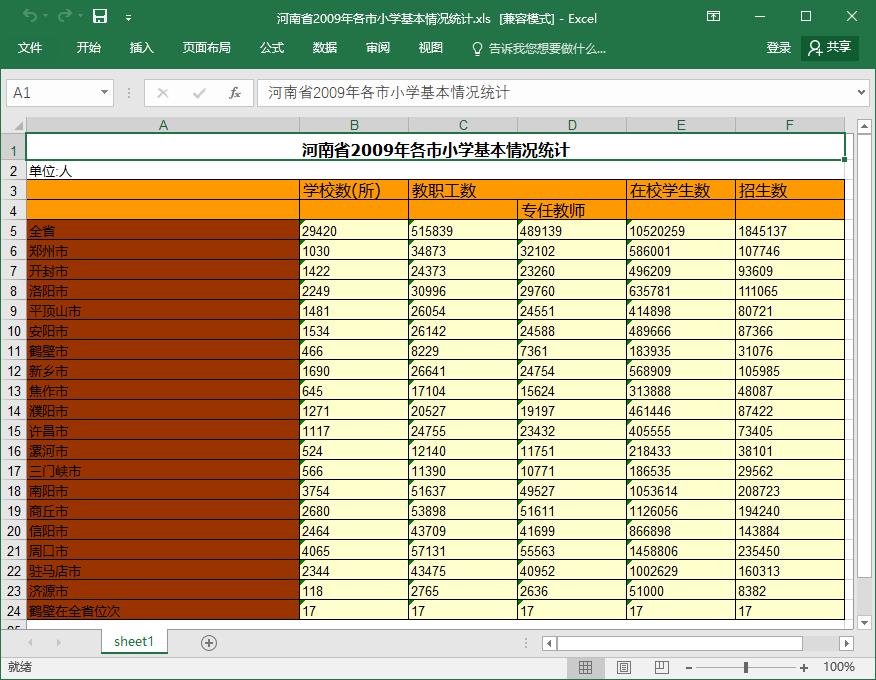The width and height of the screenshot is (876, 680).
Task: Click the 专任教师 header cell
Action: (x=572, y=211)
